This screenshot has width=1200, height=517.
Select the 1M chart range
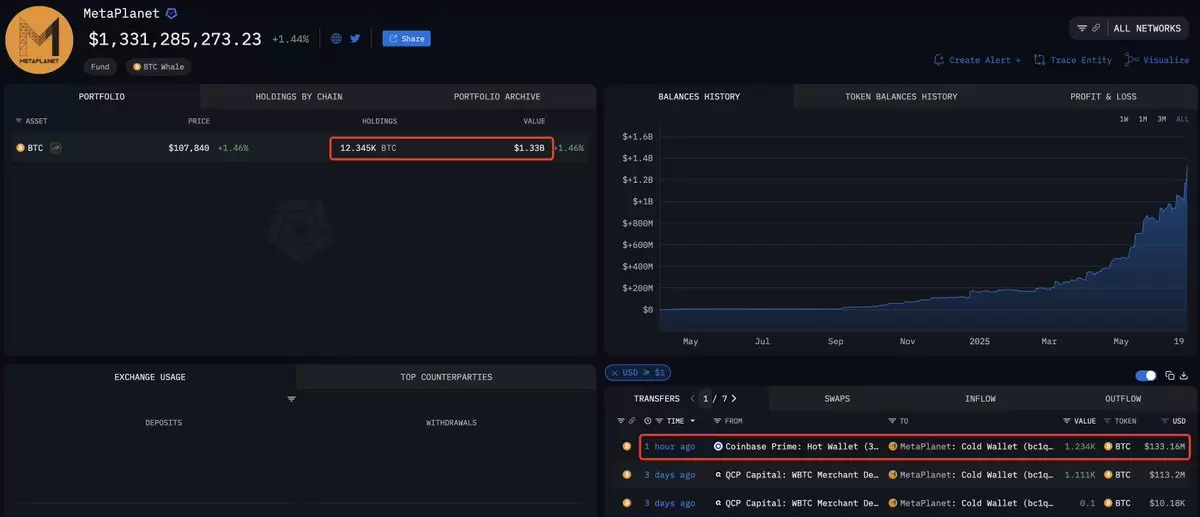pyautogui.click(x=1142, y=119)
